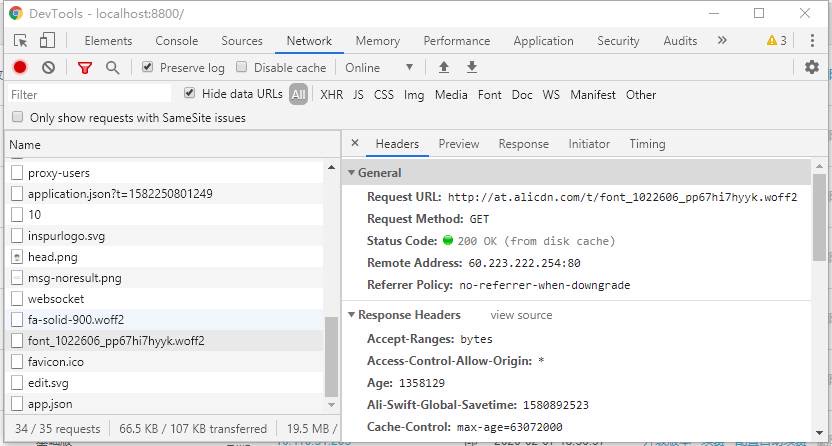Toggle the device toolbar icon
This screenshot has width=832, height=446.
(x=48, y=40)
